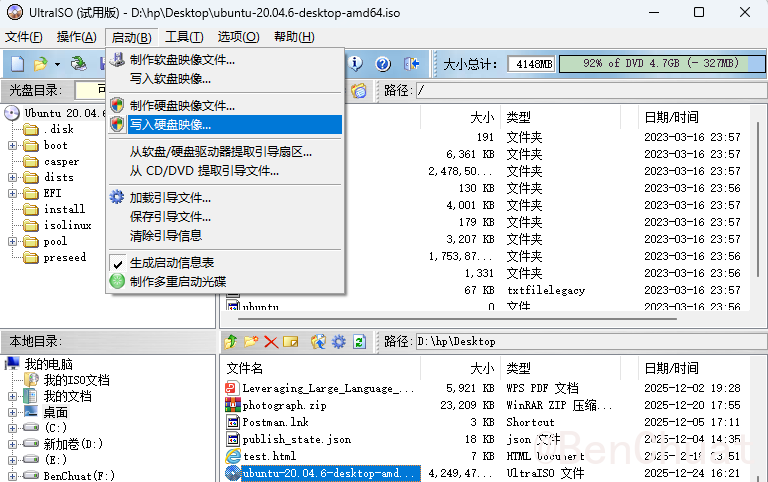This screenshot has width=768, height=482.
Task: Open the 文件(F) menu
Action: click(x=24, y=37)
